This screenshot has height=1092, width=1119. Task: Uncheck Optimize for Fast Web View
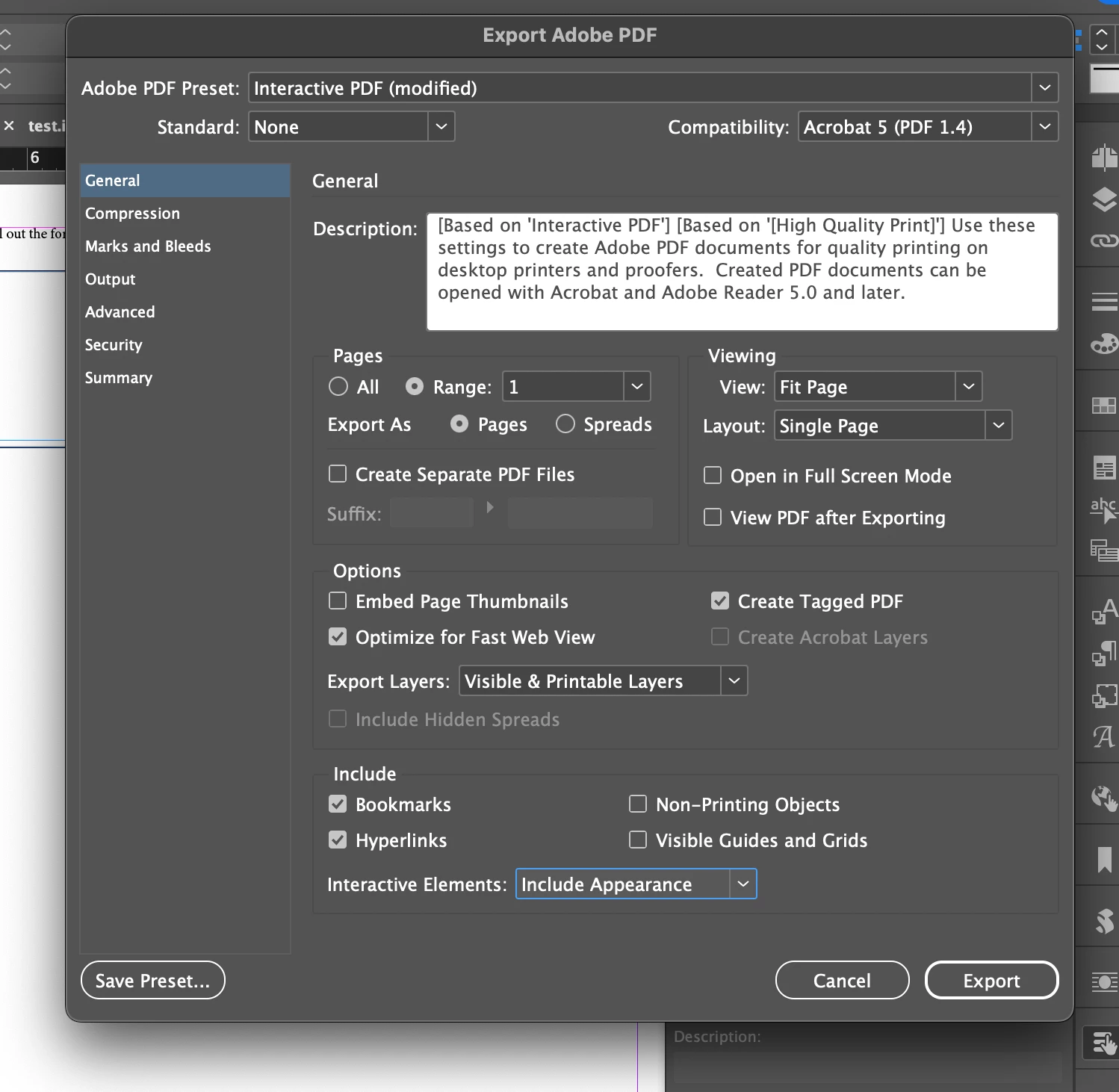(338, 636)
